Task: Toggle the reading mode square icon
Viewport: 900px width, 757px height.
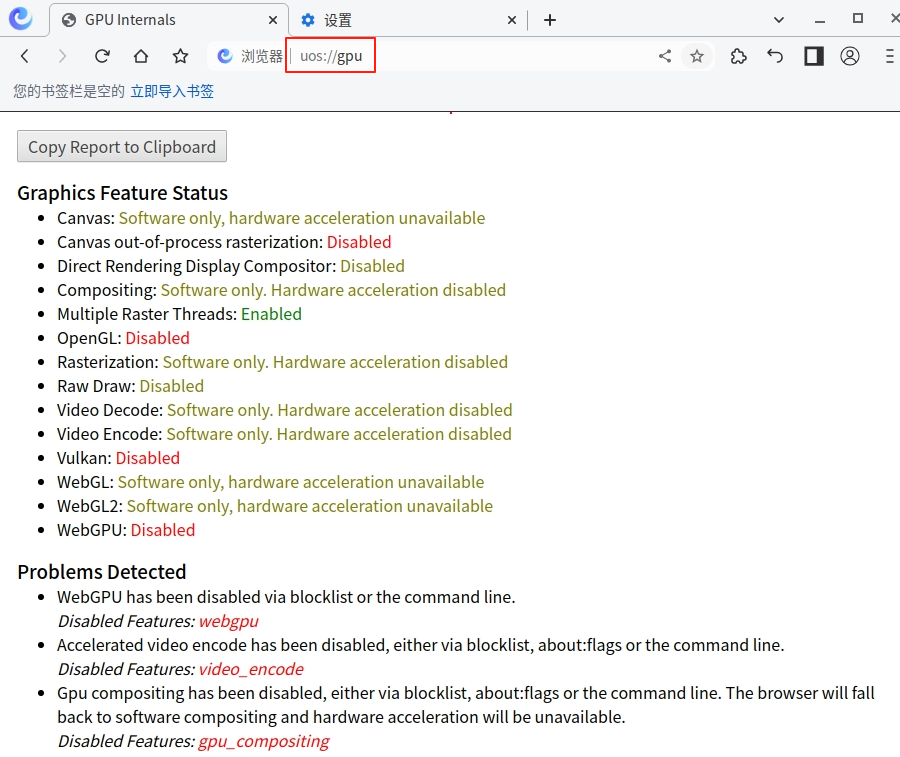Action: coord(812,56)
